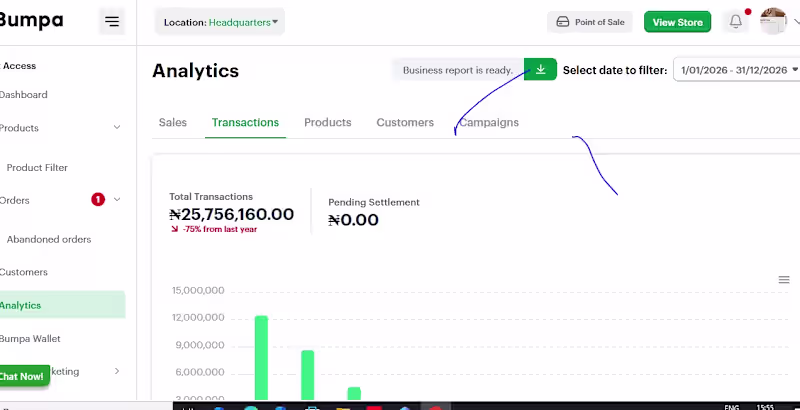The height and width of the screenshot is (410, 800).
Task: Click the View Store button
Action: click(x=677, y=22)
